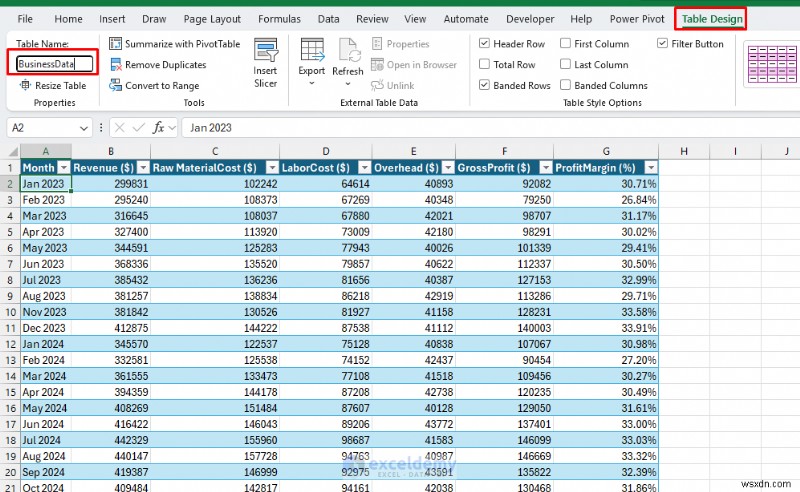Open the LaborCost ($) filter dropdown
Viewport: 800px width, 492px height.
click(364, 168)
